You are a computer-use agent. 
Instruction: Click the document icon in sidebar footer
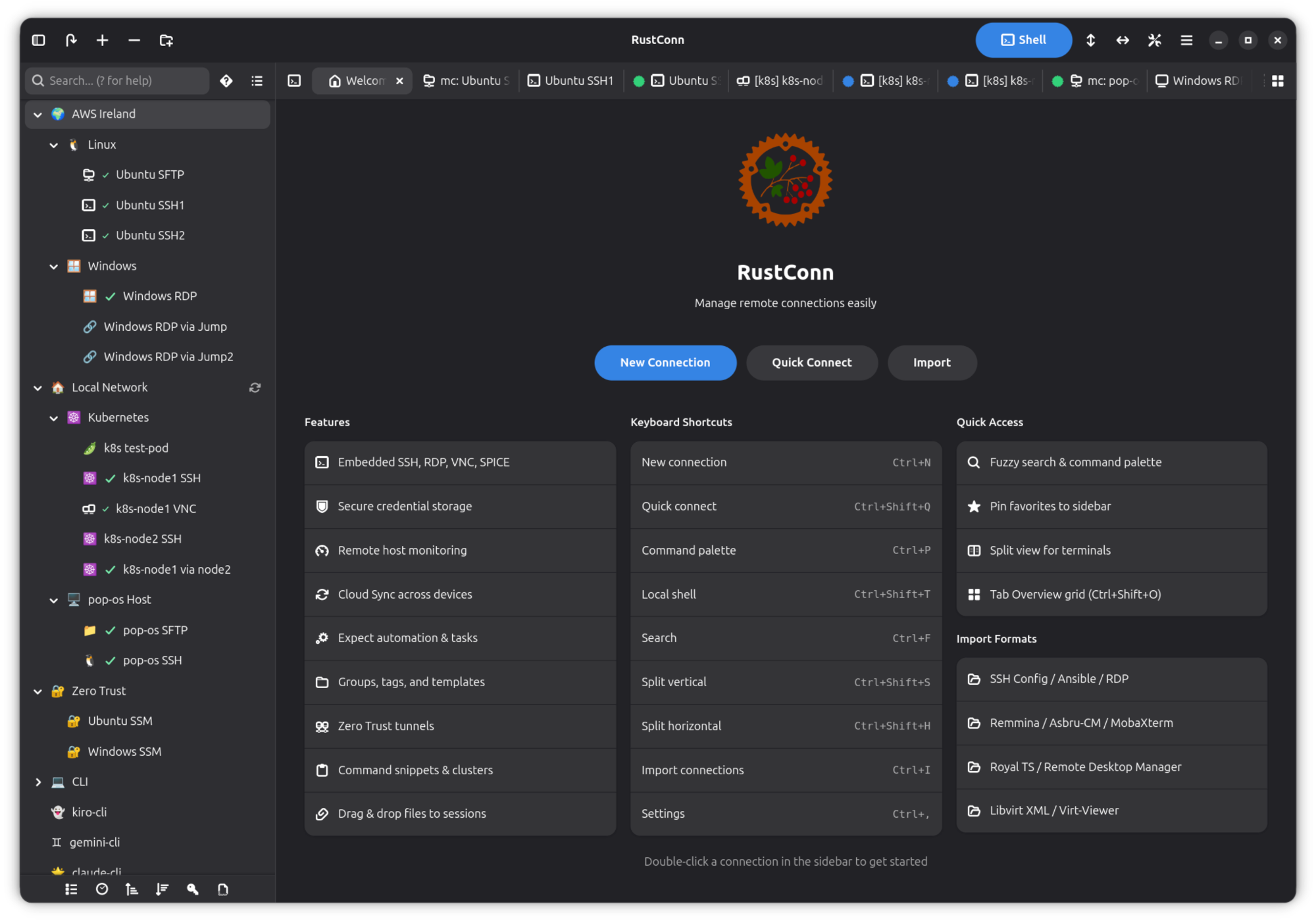point(223,889)
